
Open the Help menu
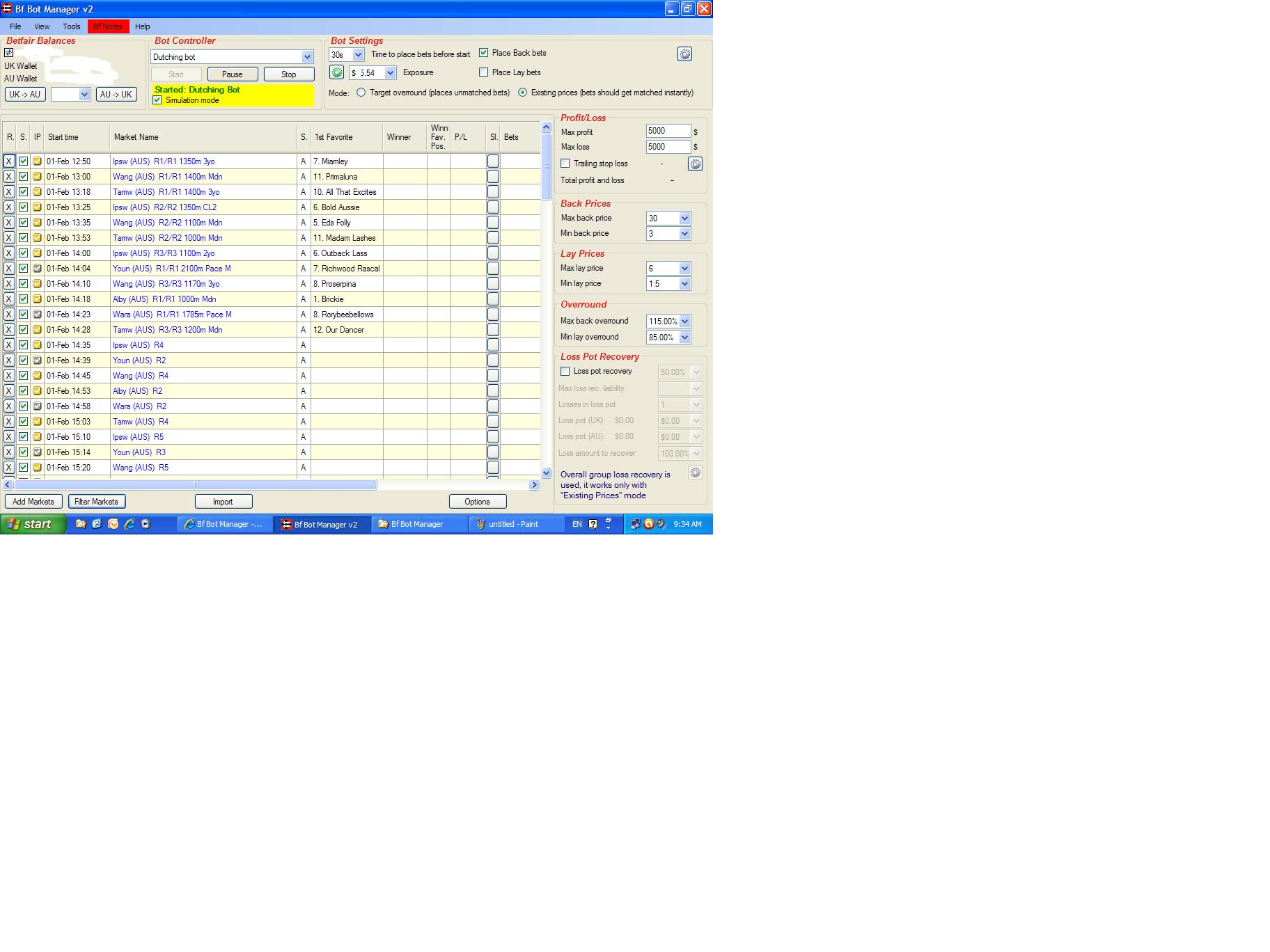(143, 26)
